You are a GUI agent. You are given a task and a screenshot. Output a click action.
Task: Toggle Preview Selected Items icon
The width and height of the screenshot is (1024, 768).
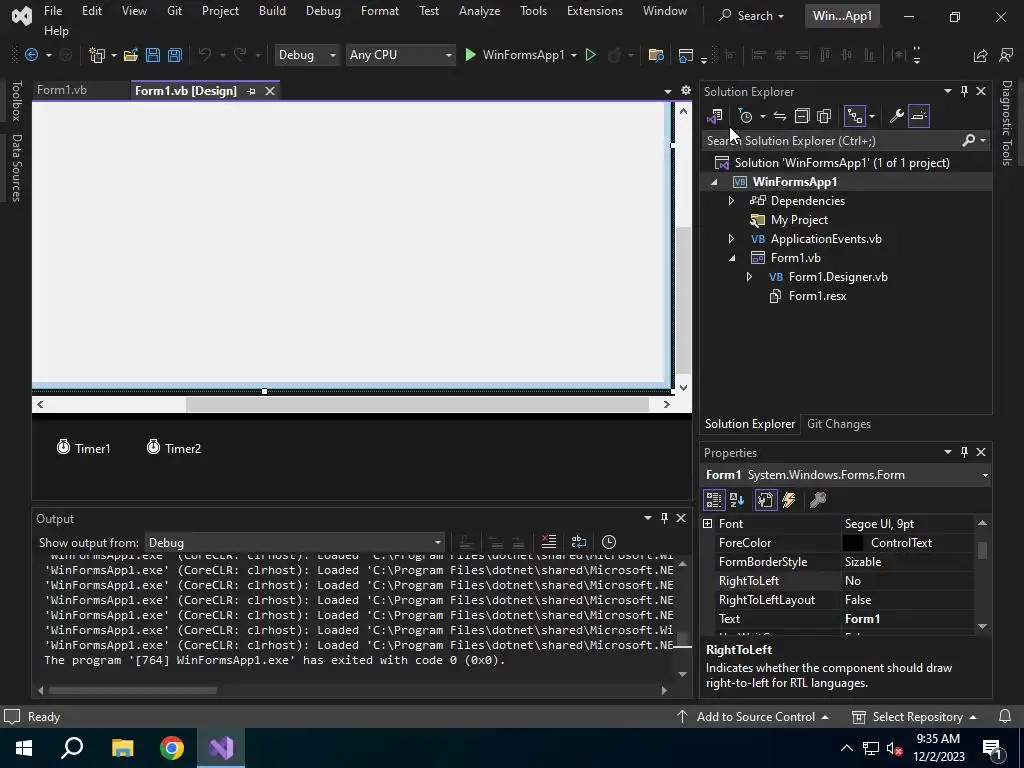pyautogui.click(x=919, y=116)
